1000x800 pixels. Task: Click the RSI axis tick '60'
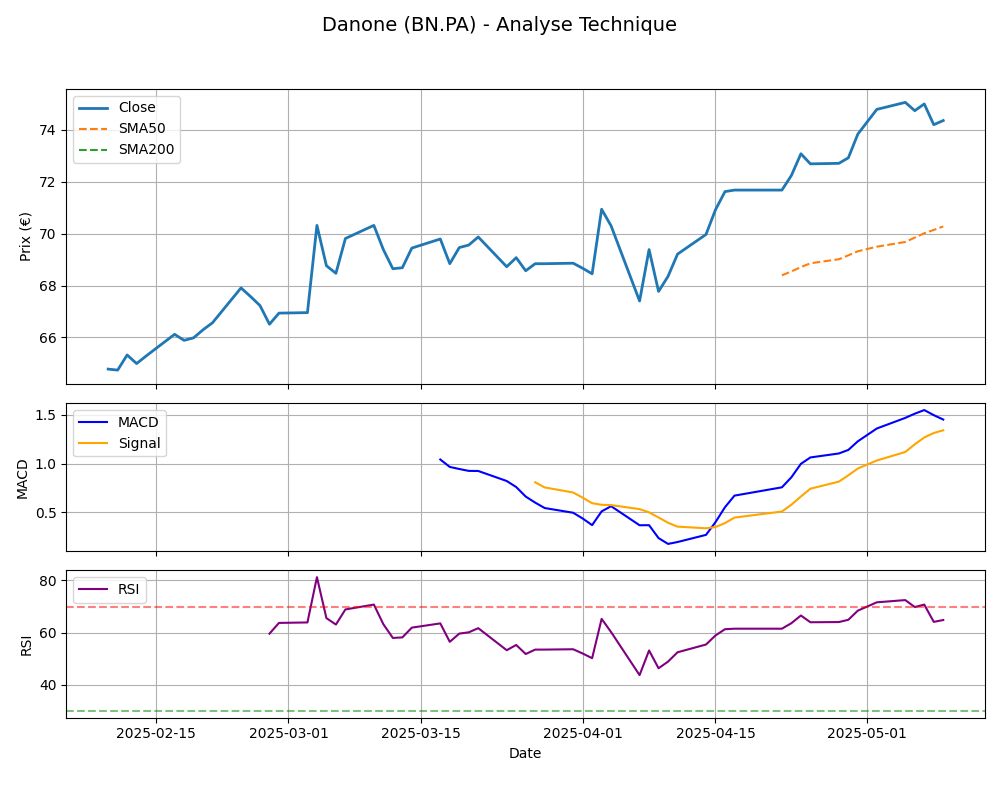(47, 633)
